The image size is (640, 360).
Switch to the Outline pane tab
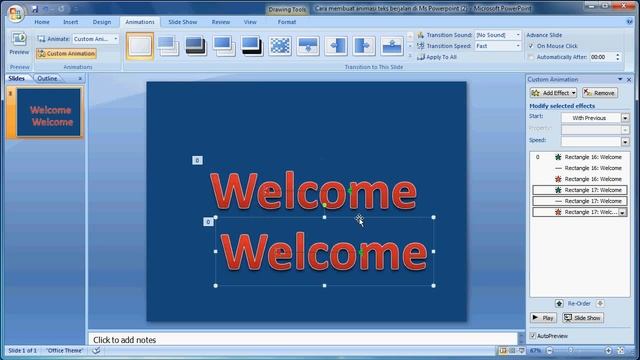[47, 78]
